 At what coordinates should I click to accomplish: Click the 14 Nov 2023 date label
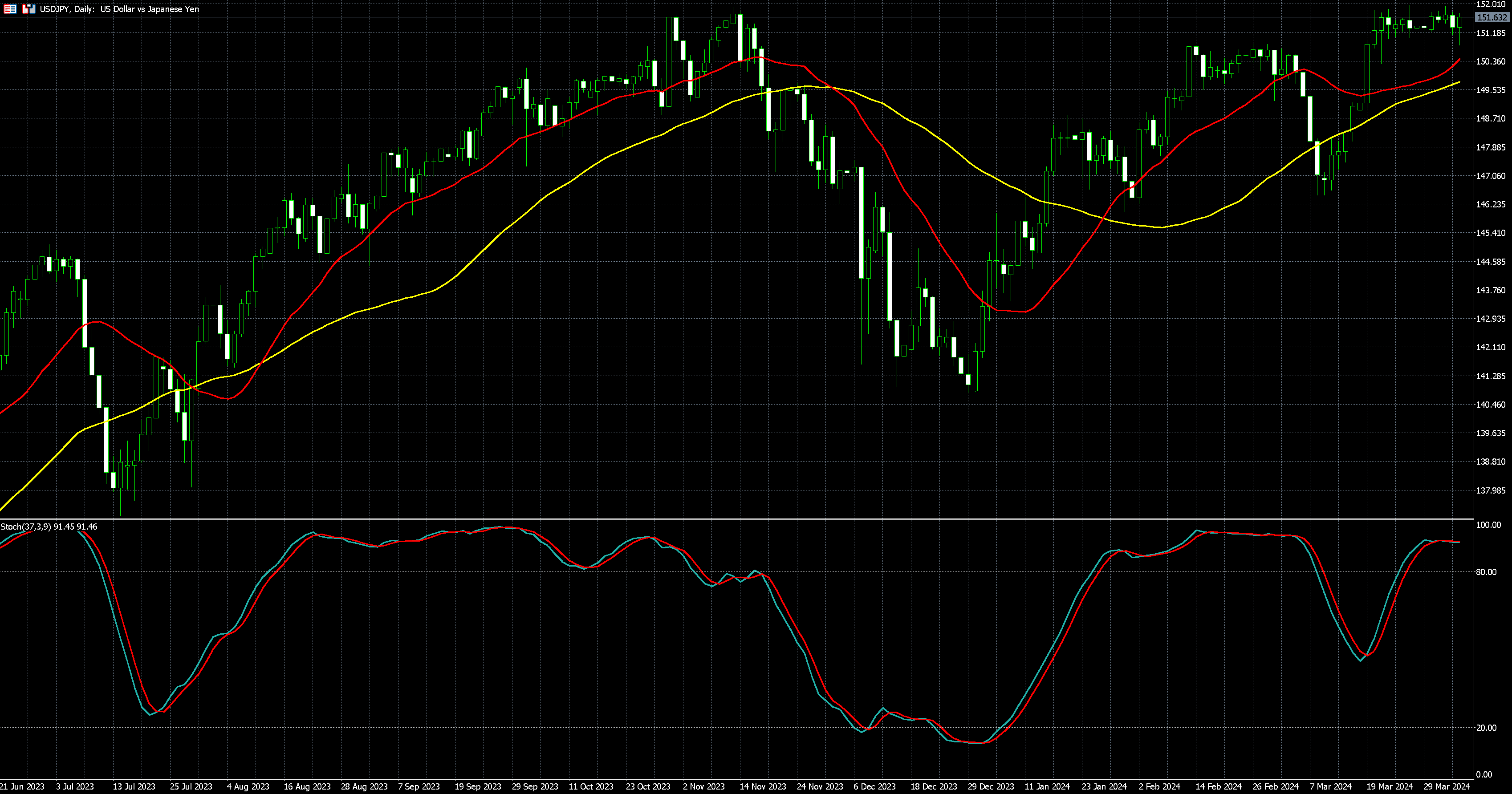click(x=763, y=786)
